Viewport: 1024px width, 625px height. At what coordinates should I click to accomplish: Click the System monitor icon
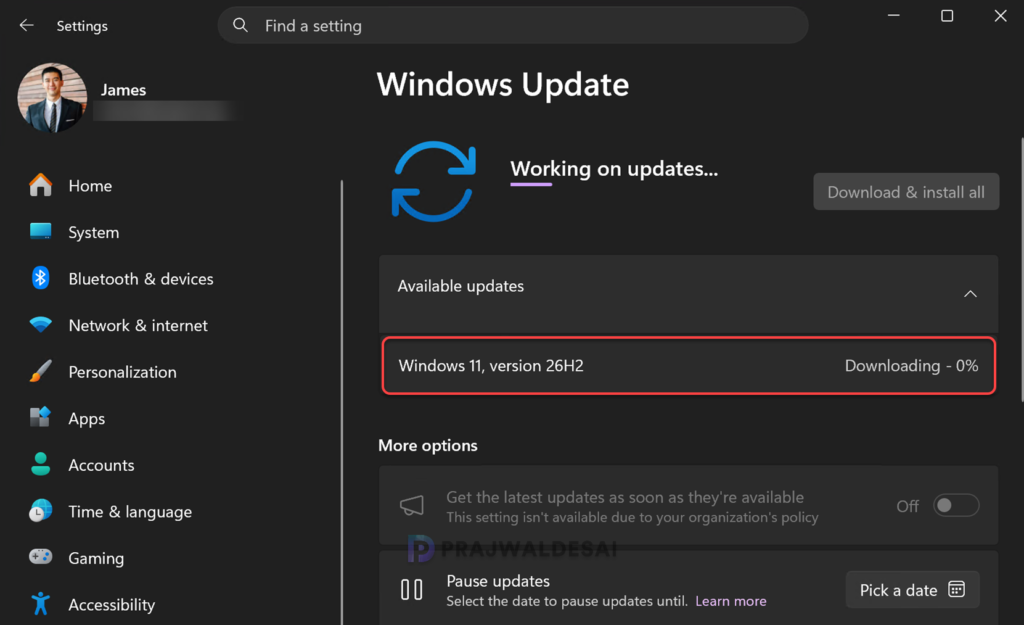click(40, 232)
